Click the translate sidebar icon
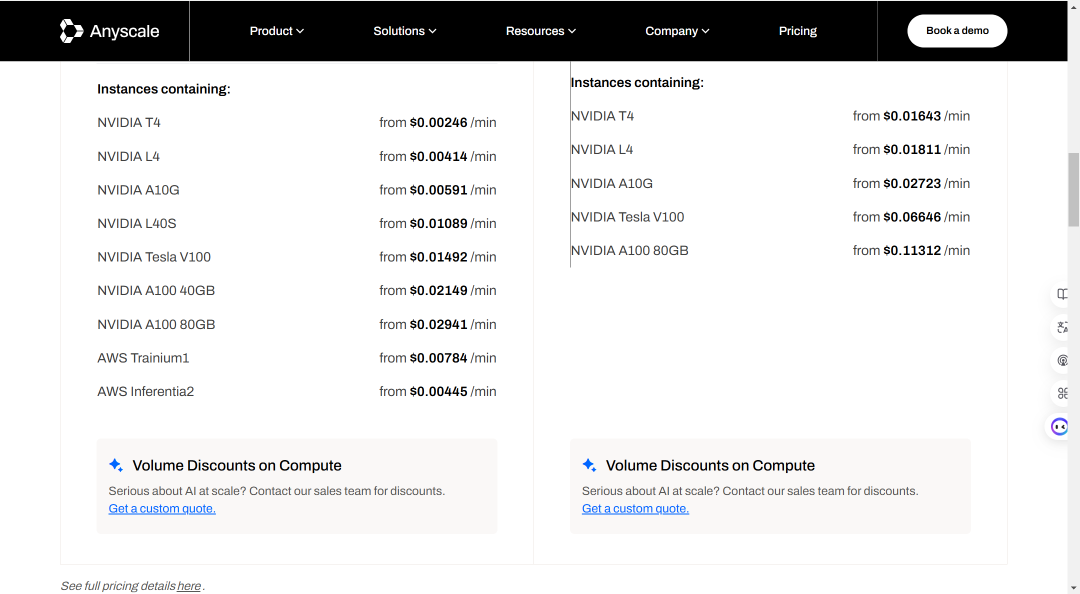 click(x=1062, y=327)
